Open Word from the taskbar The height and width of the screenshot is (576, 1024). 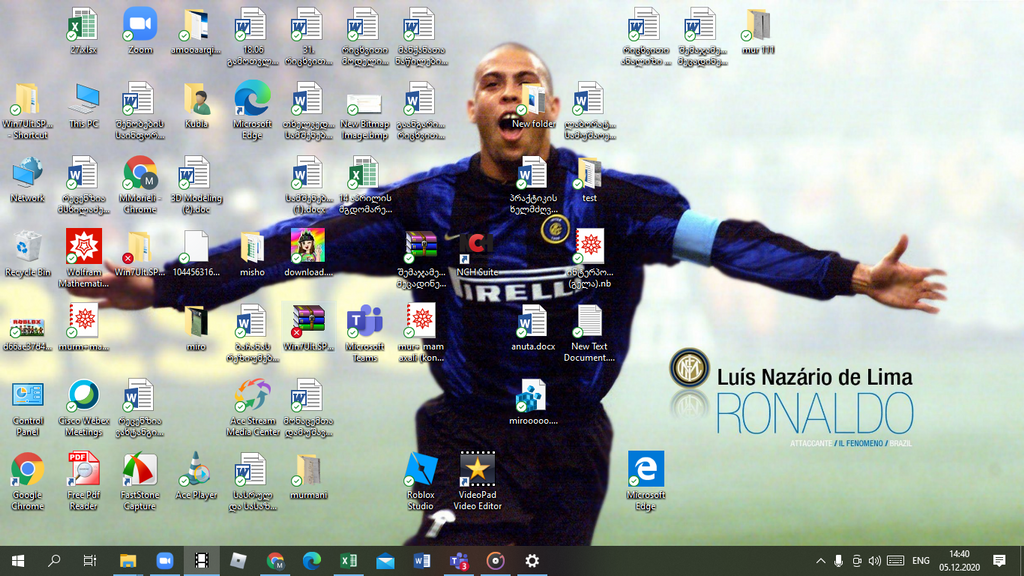tap(422, 561)
